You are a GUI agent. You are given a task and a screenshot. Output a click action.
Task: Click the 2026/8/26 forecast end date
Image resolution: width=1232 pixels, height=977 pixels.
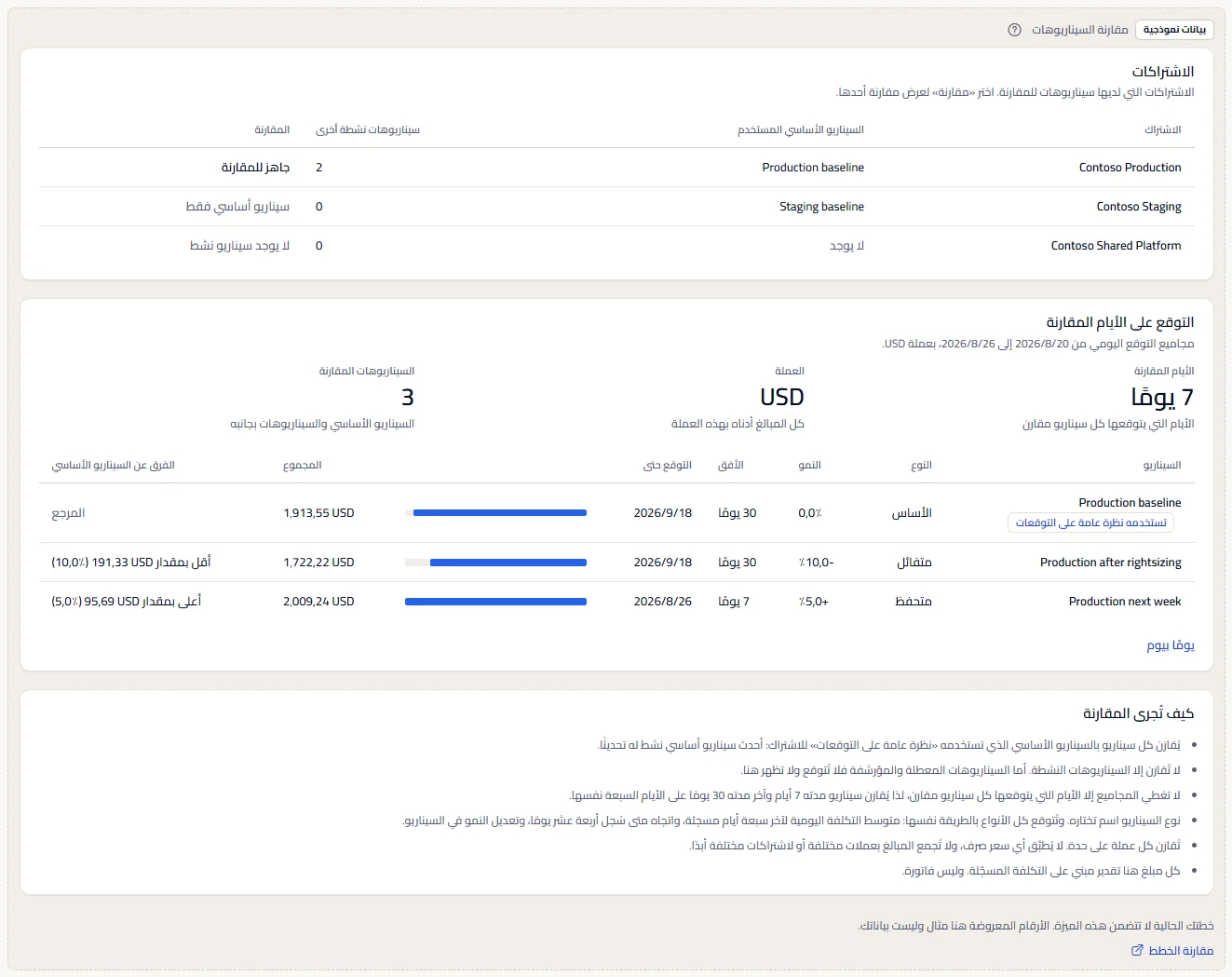663,602
